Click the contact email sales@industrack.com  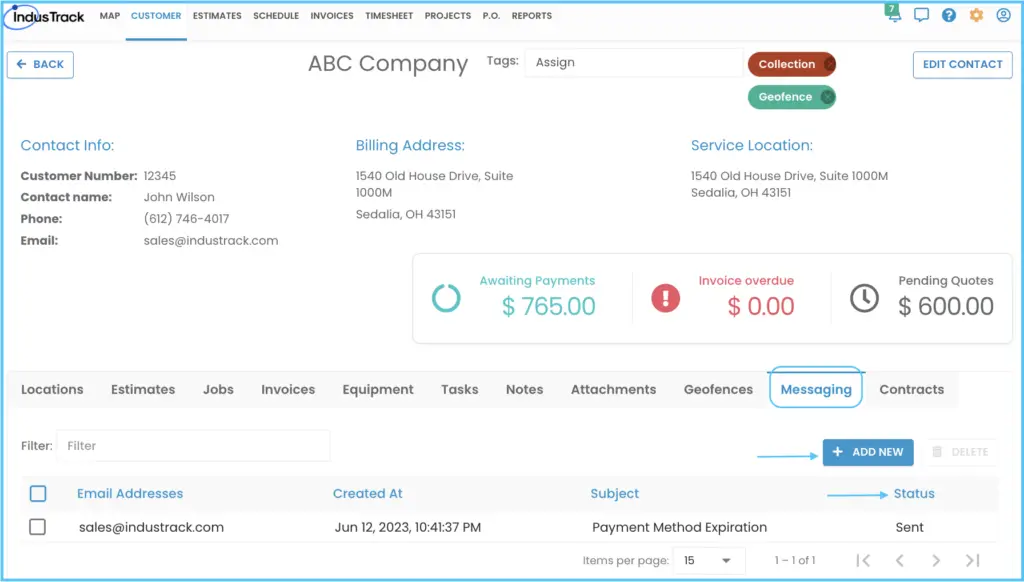[x=211, y=240]
